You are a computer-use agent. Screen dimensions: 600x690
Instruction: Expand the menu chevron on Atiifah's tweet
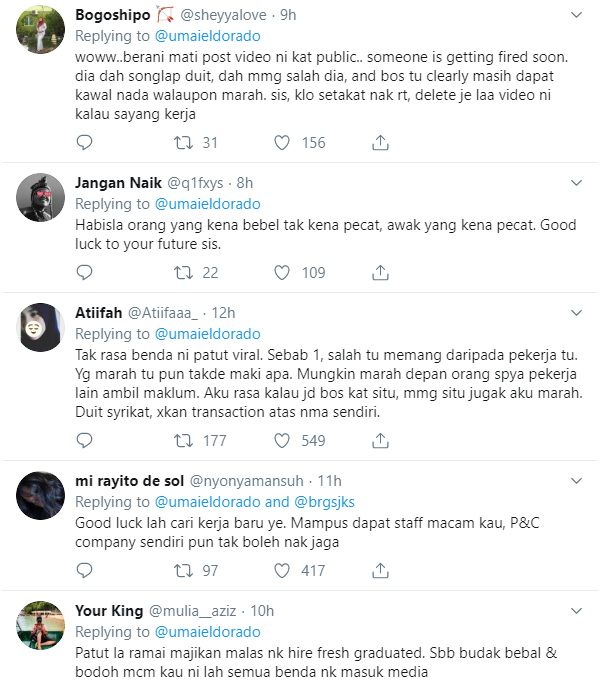[576, 312]
